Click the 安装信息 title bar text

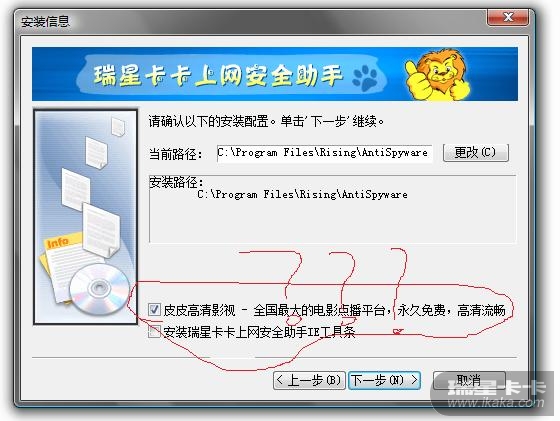tap(45, 21)
